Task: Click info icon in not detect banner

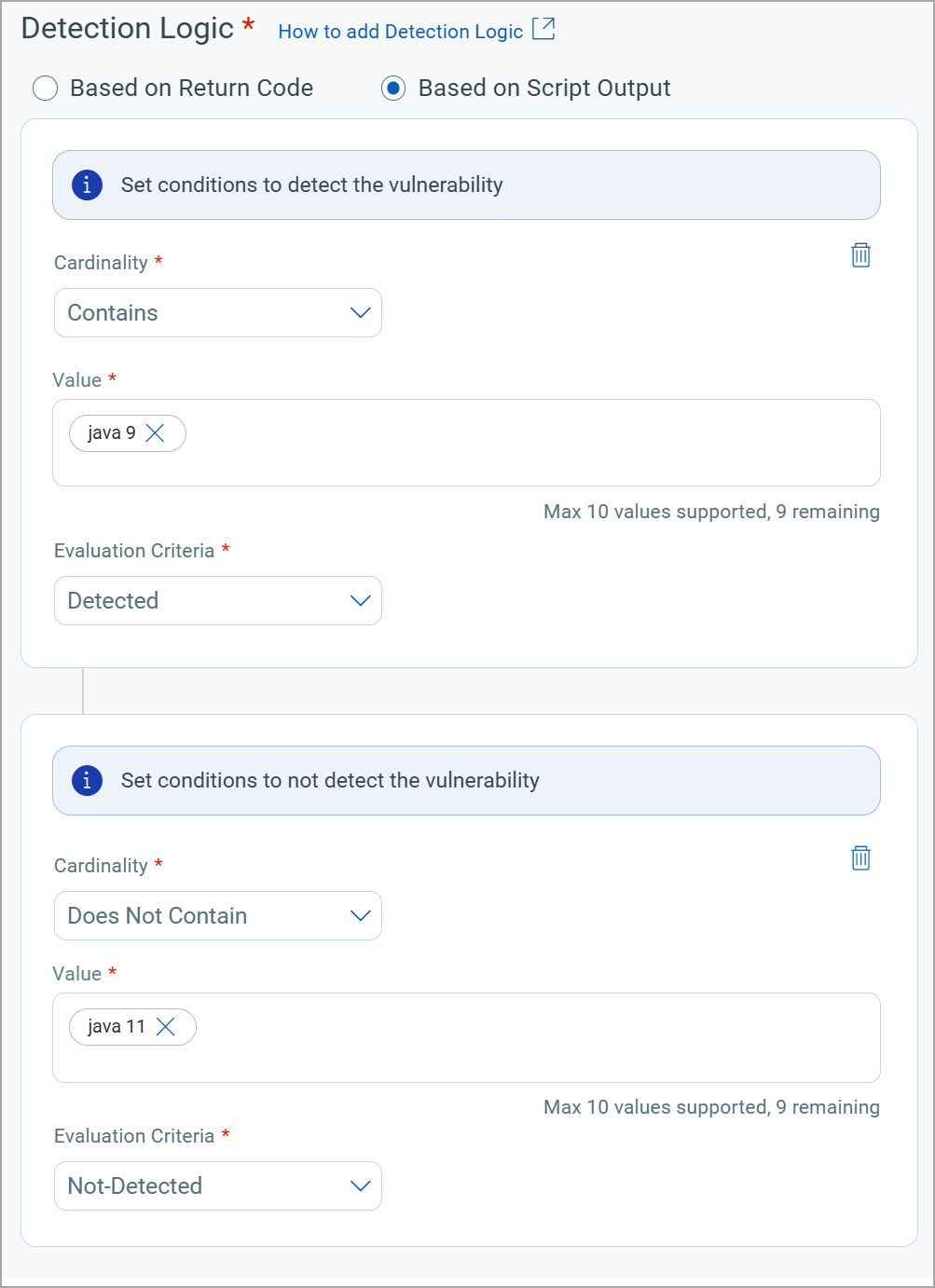Action: [x=87, y=780]
